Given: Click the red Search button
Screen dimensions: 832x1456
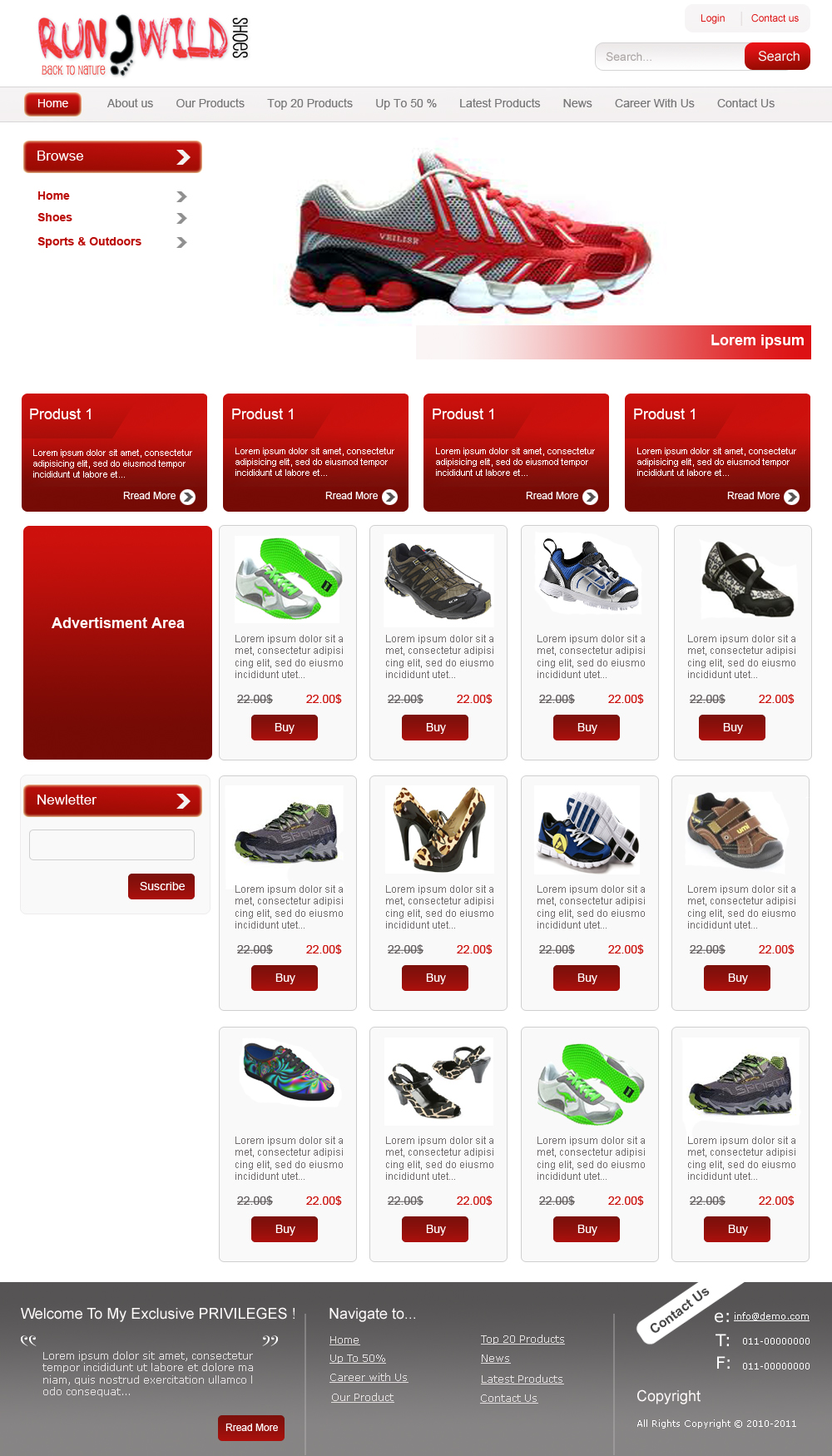Looking at the screenshot, I should click(x=778, y=57).
